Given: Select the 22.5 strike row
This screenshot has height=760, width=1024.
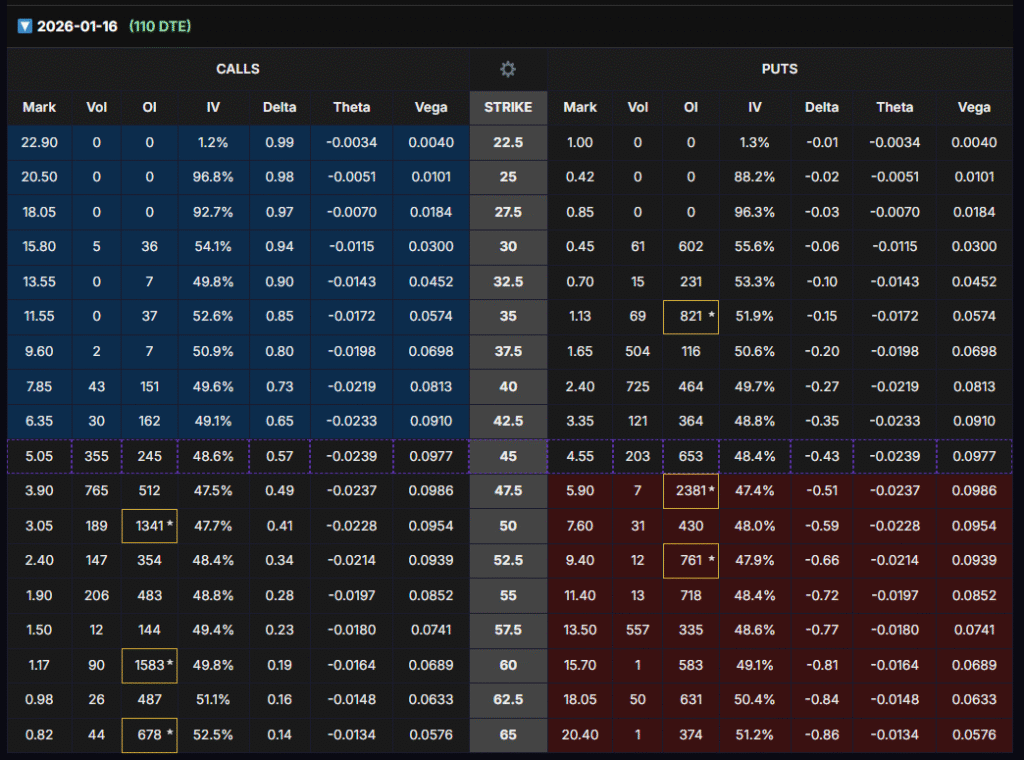Looking at the screenshot, I should 508,143.
